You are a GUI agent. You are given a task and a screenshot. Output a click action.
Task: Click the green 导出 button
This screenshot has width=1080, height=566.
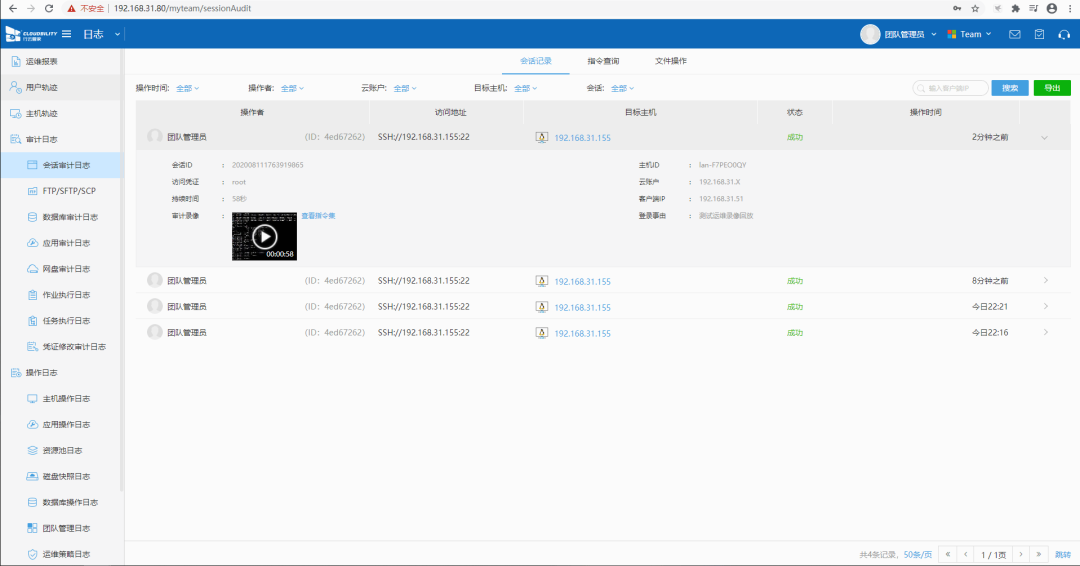click(x=1052, y=88)
